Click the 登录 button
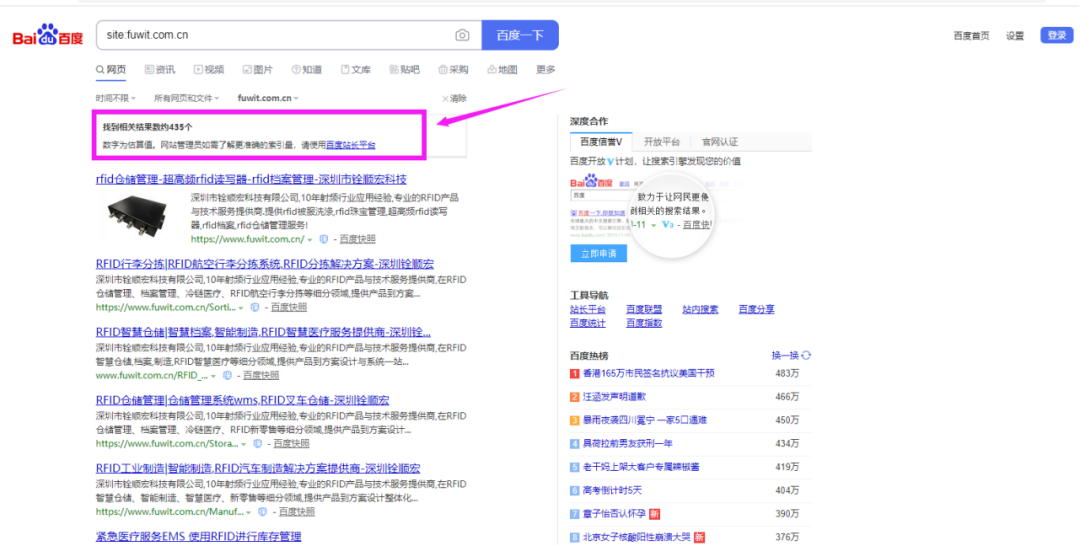The image size is (1080, 546). (1057, 35)
